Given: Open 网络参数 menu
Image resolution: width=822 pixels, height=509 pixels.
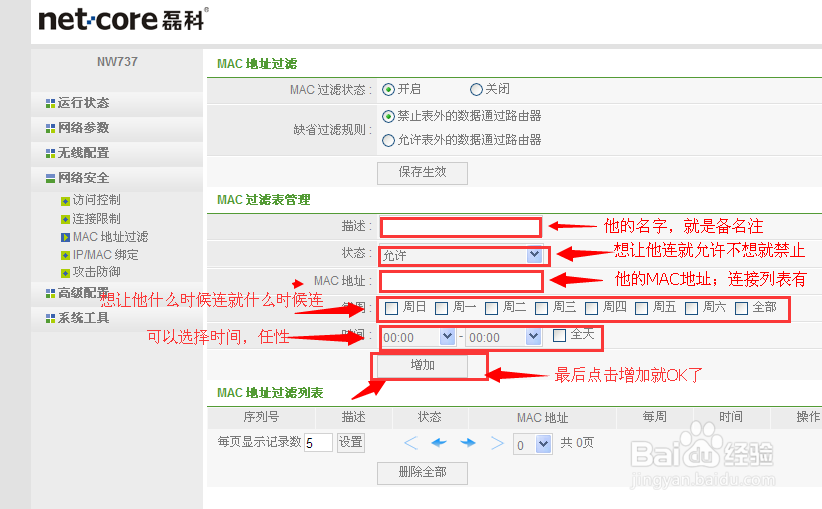Looking at the screenshot, I should 83,128.
